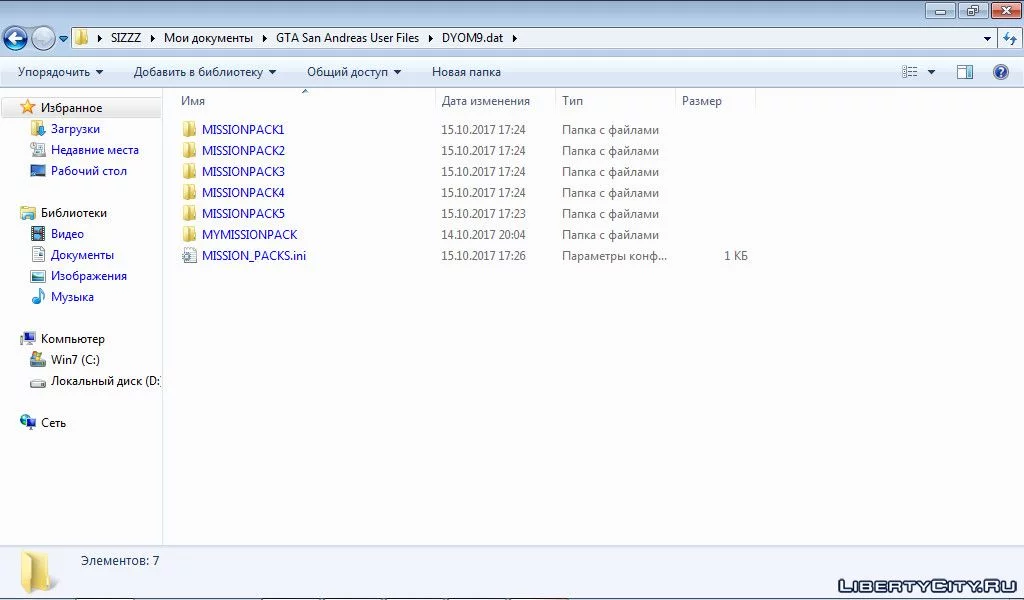Viewport: 1024px width, 600px height.
Task: Select the MISSIONPACK2 folder icon
Action: coord(189,150)
